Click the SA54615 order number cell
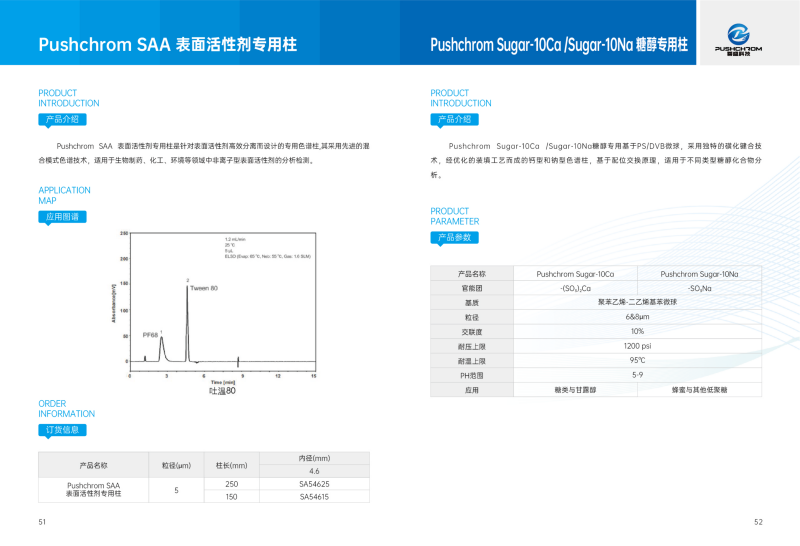This screenshot has height=546, width=800. coord(314,497)
